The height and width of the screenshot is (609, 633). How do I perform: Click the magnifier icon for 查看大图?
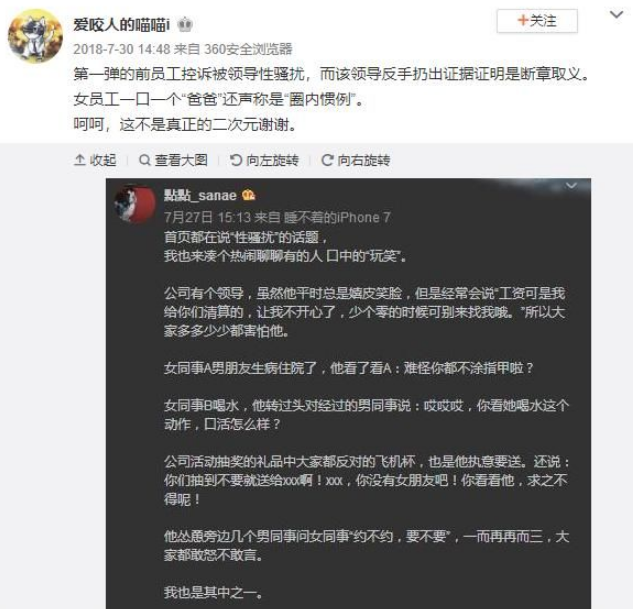pos(144,160)
